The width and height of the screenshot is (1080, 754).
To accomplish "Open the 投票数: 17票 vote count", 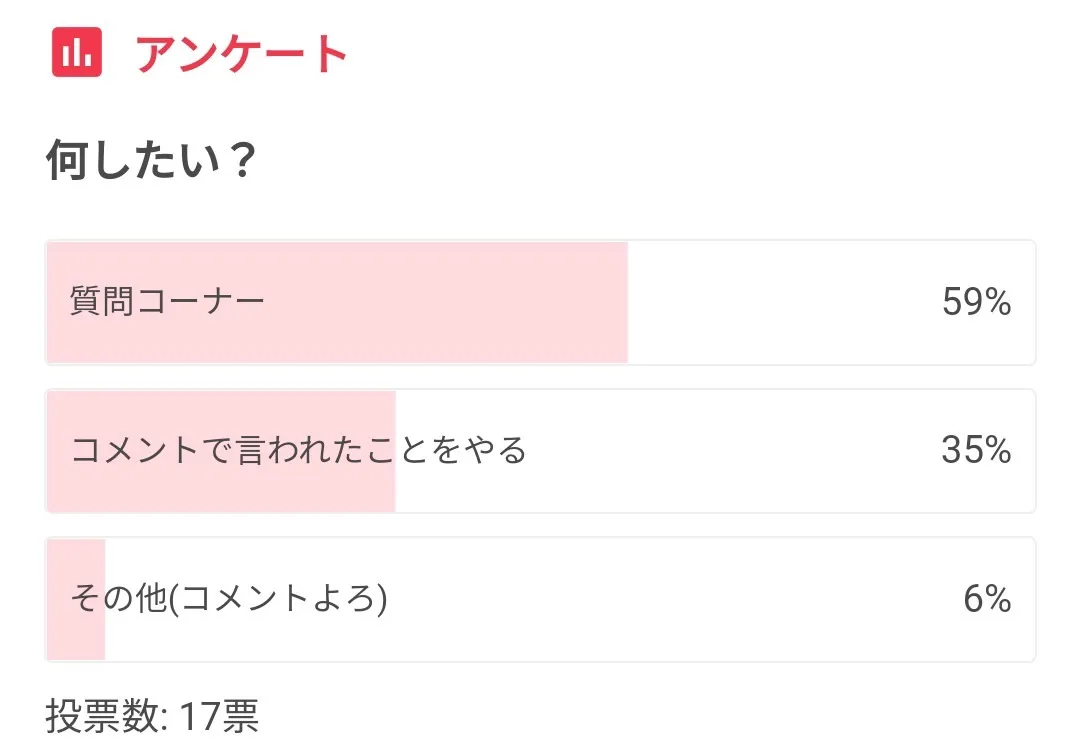I will pos(152,717).
